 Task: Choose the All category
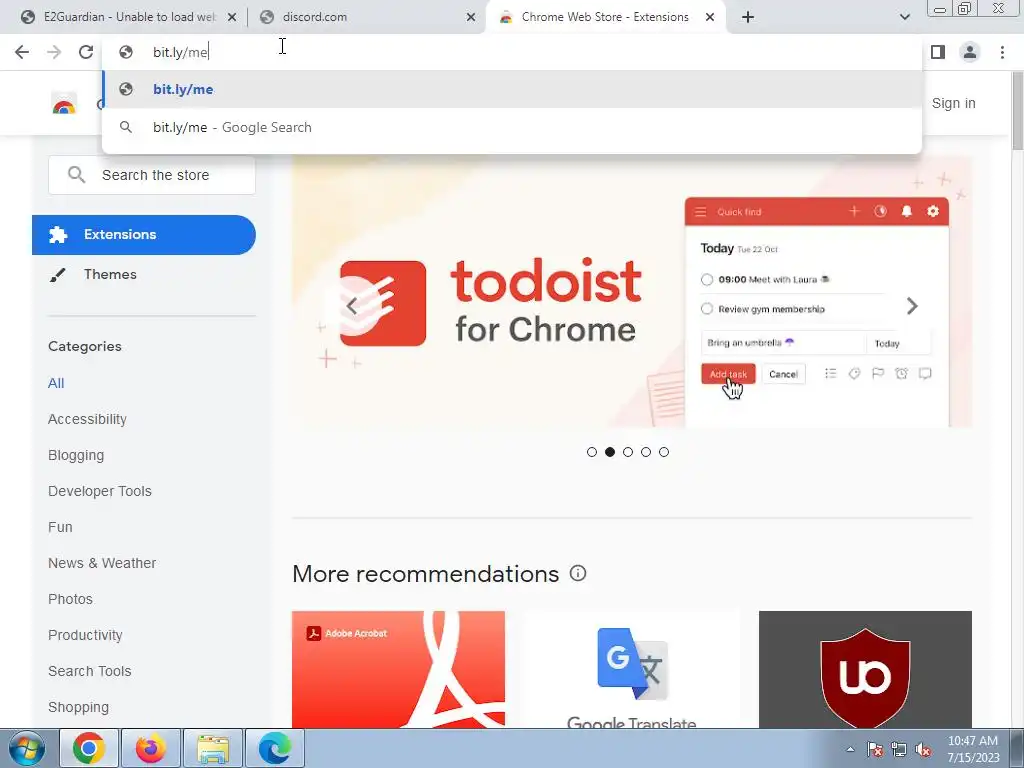(56, 383)
